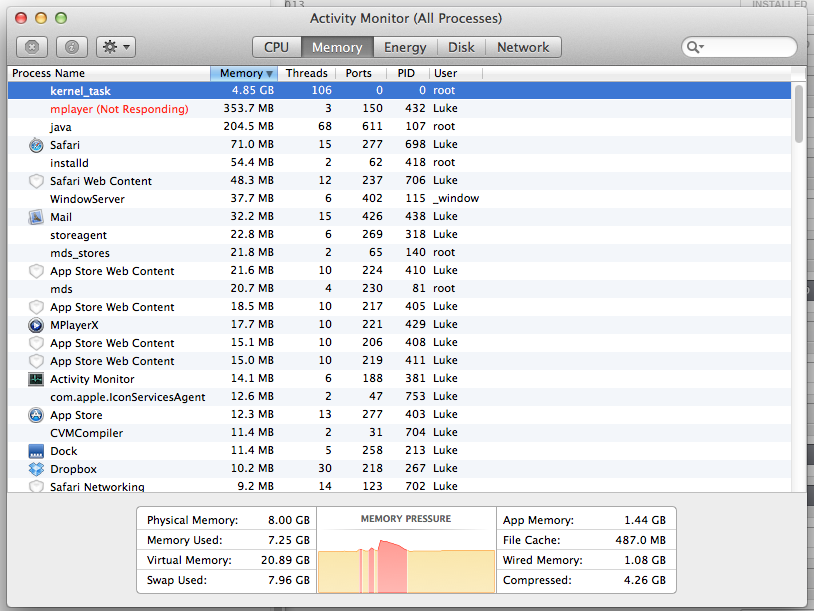Click the Safari compass icon
This screenshot has width=814, height=611.
pyautogui.click(x=36, y=145)
